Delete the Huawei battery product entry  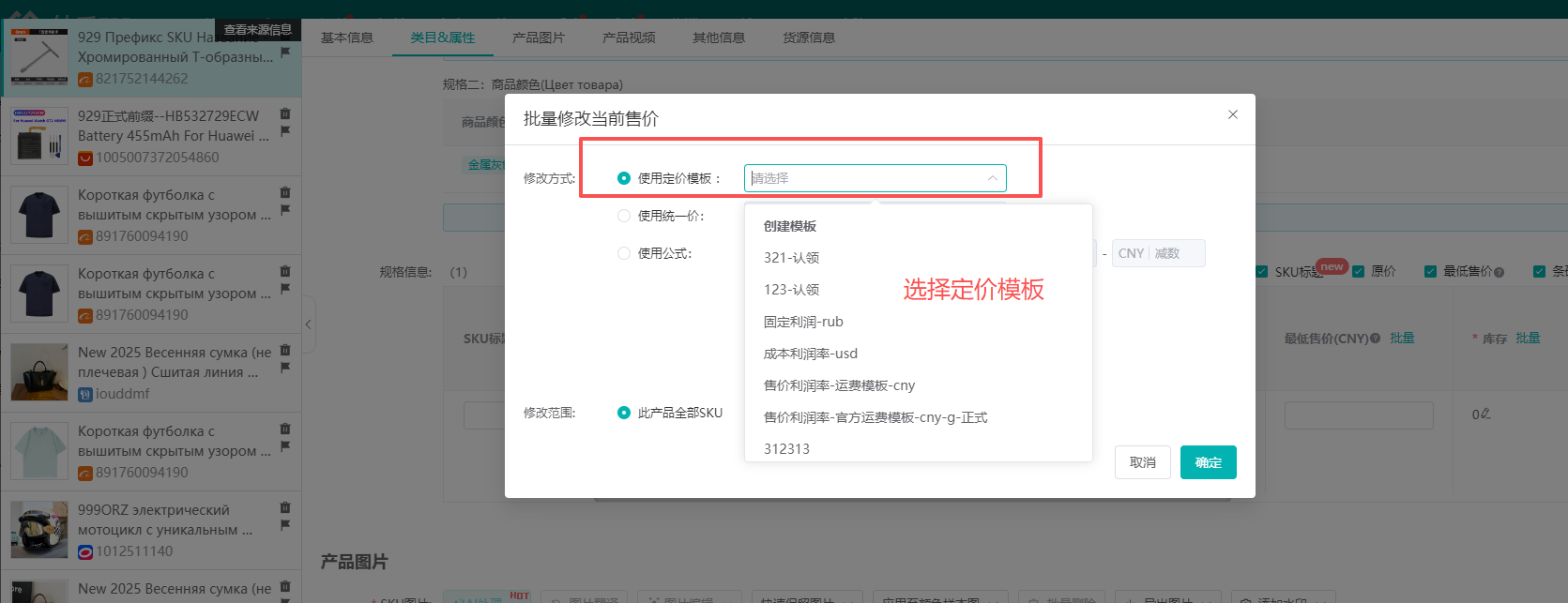(285, 114)
